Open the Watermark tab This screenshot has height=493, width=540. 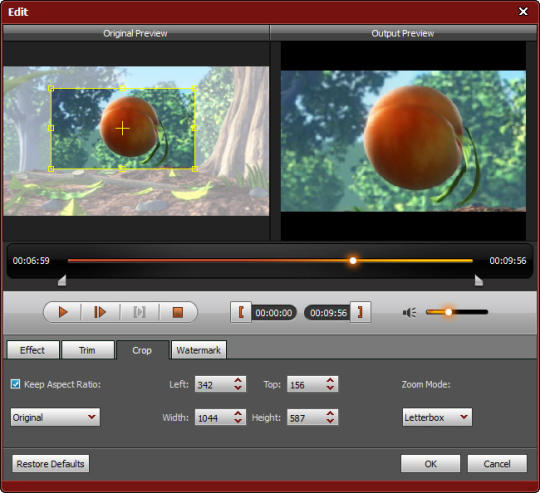(x=199, y=350)
